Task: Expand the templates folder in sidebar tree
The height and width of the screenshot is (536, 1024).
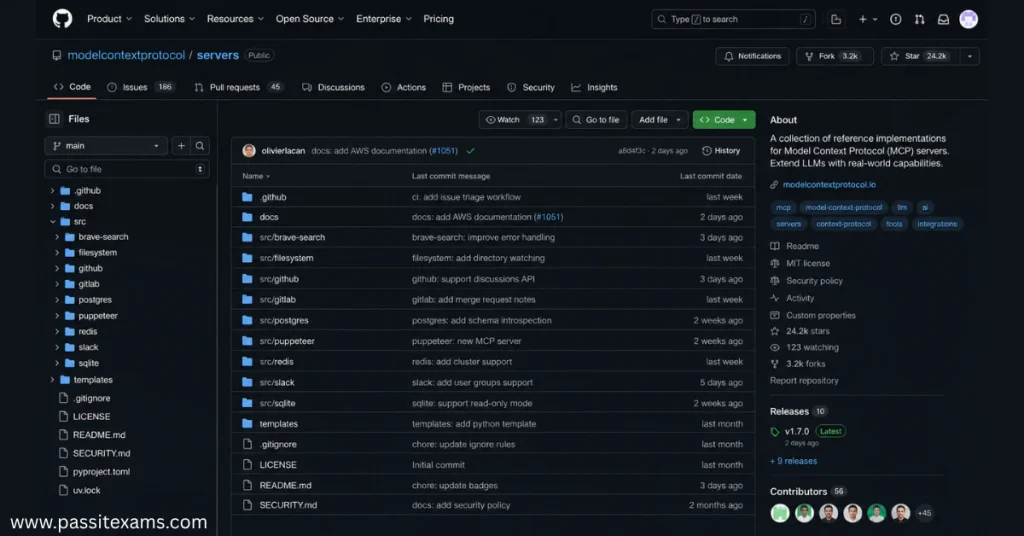Action: click(x=52, y=380)
